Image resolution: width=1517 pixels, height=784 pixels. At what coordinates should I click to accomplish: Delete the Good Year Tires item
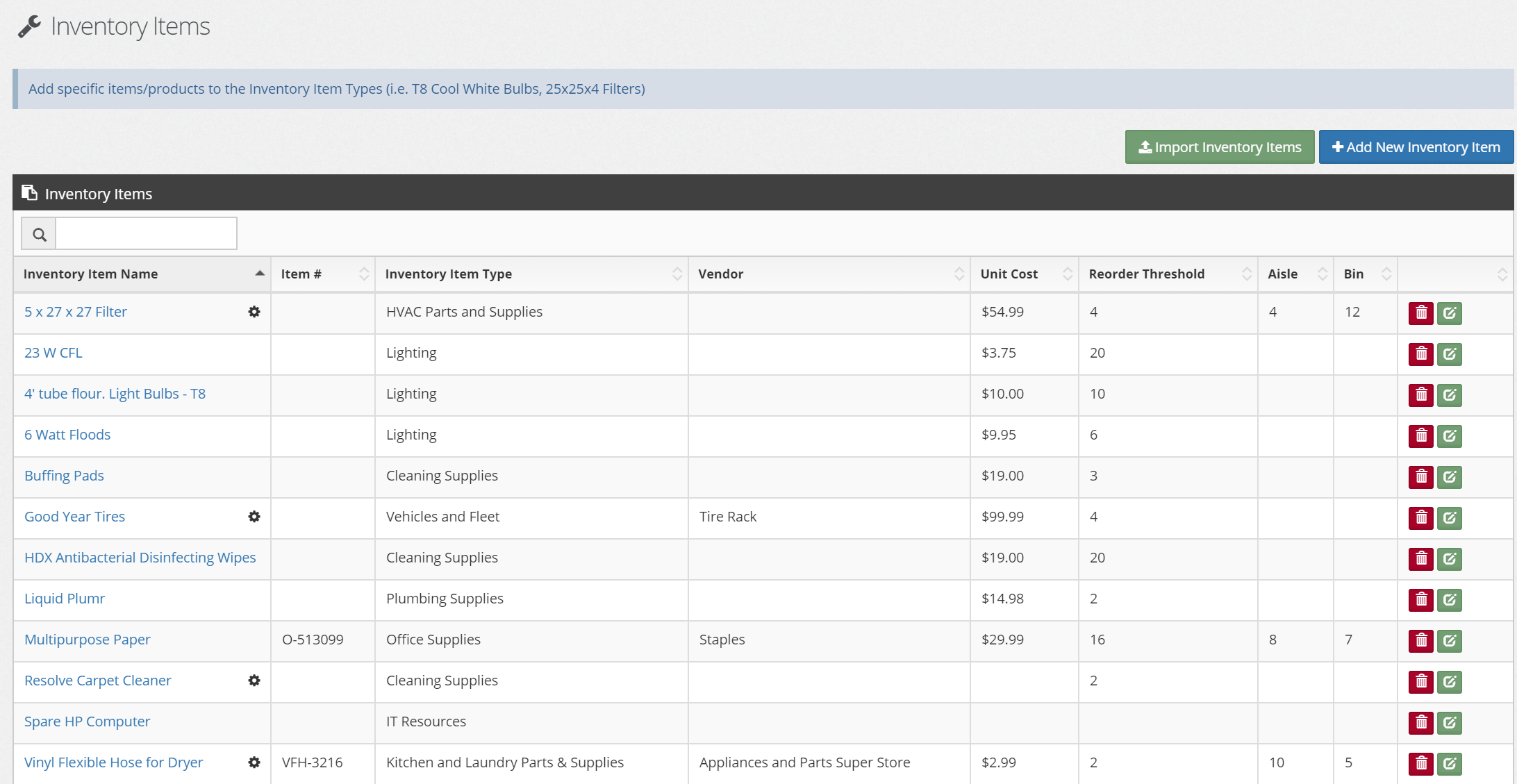1420,518
